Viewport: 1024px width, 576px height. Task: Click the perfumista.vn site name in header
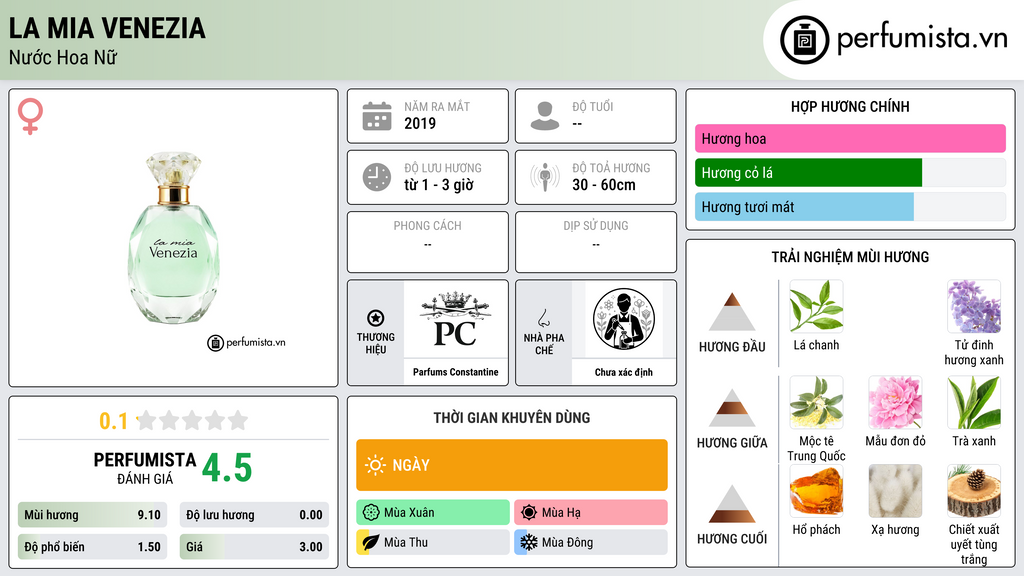click(x=922, y=39)
